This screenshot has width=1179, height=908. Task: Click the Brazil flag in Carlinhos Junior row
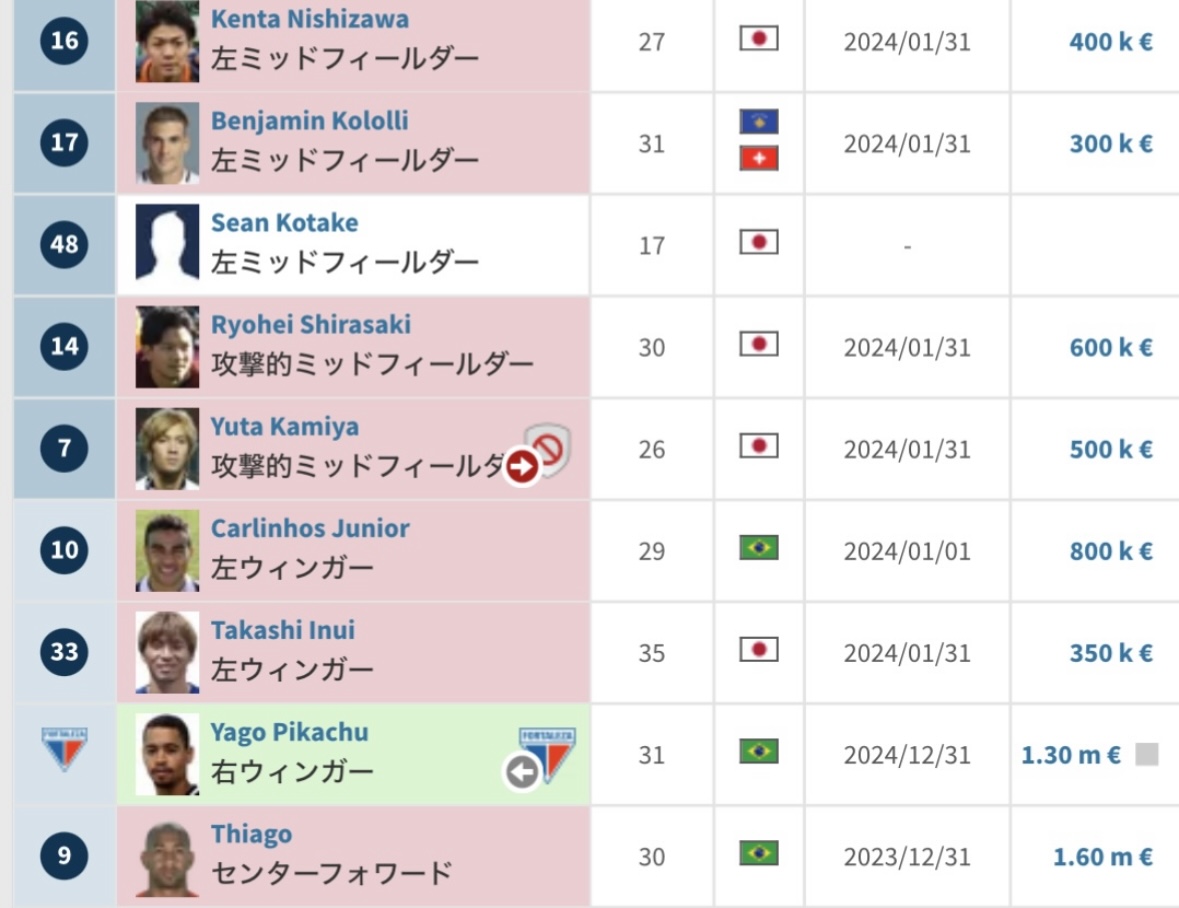tap(759, 547)
